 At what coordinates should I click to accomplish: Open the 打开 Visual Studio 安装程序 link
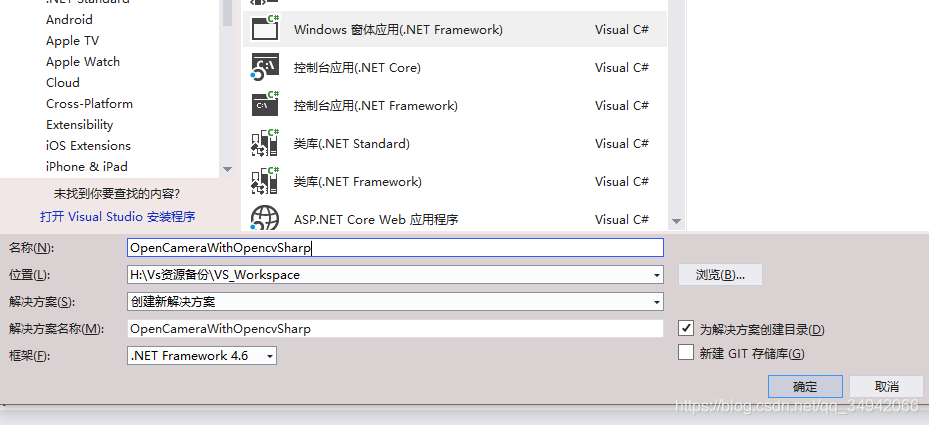118,216
